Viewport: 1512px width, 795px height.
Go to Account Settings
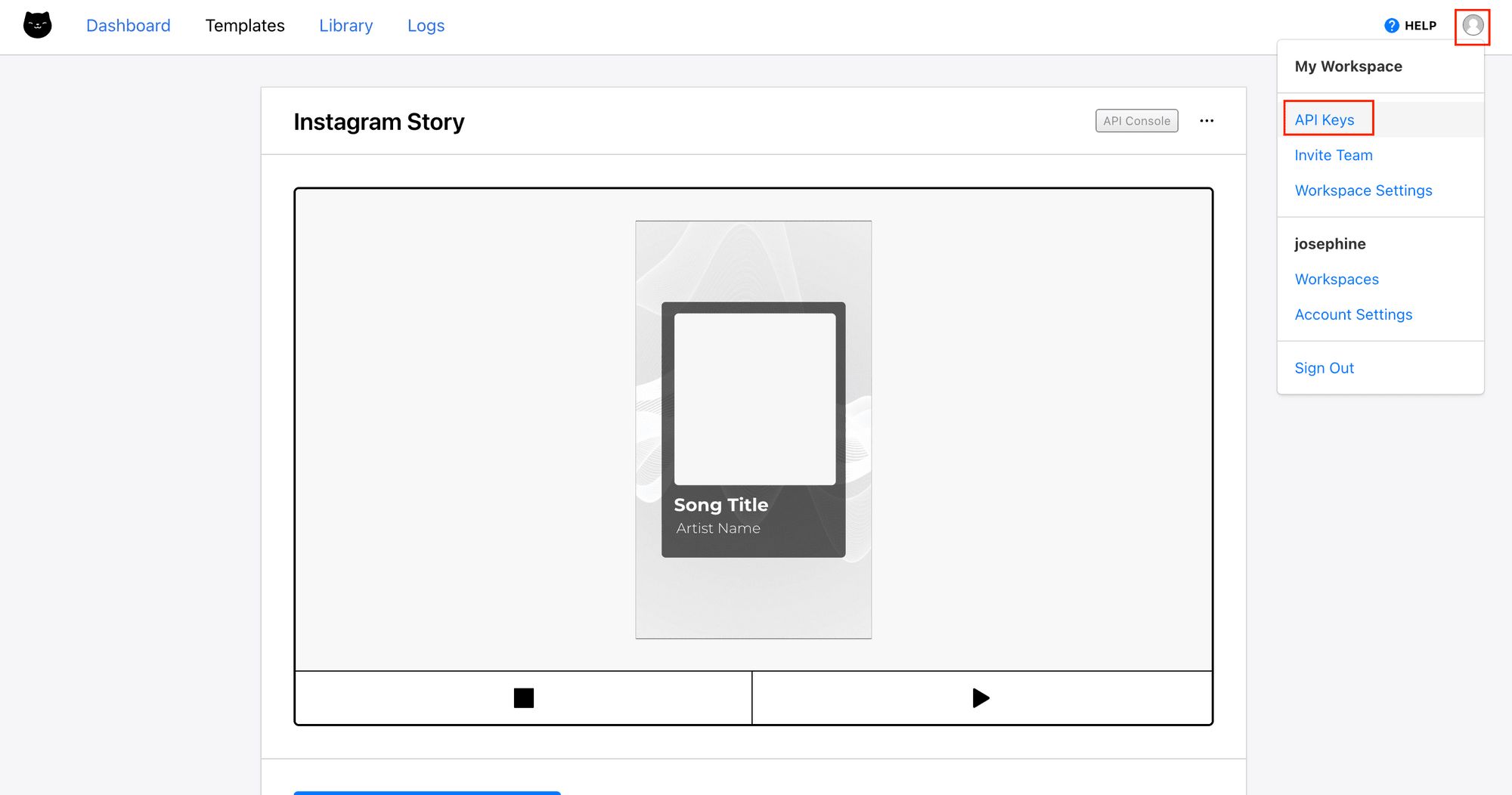pyautogui.click(x=1353, y=314)
